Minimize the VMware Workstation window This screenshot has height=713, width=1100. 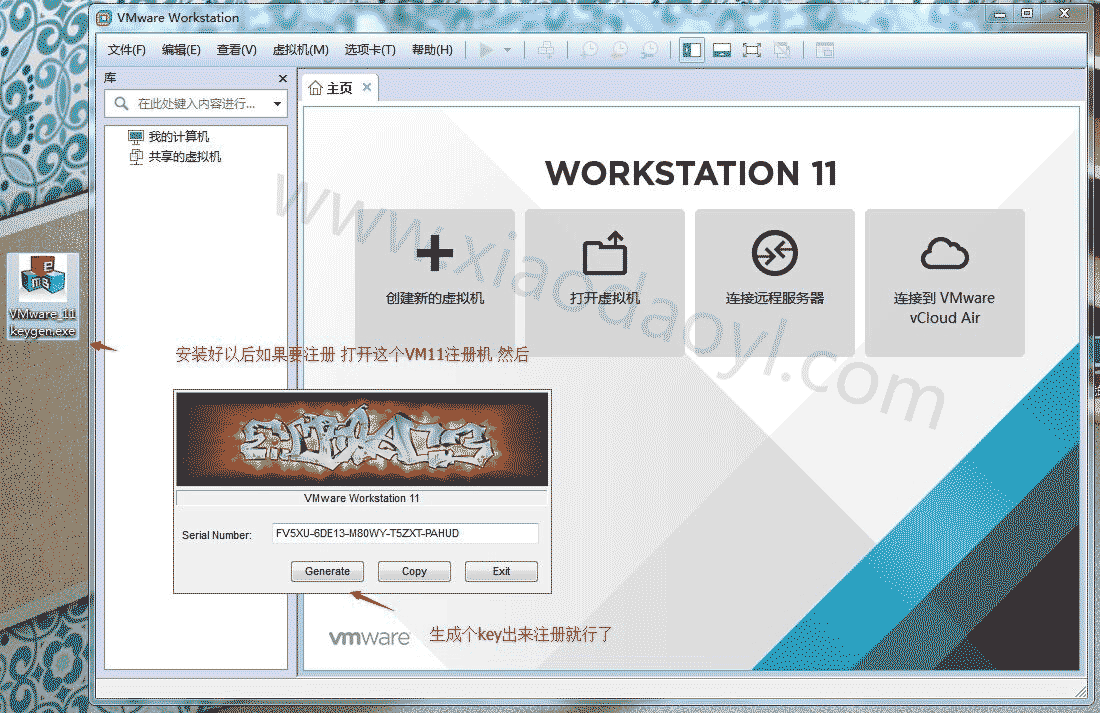(x=1000, y=13)
